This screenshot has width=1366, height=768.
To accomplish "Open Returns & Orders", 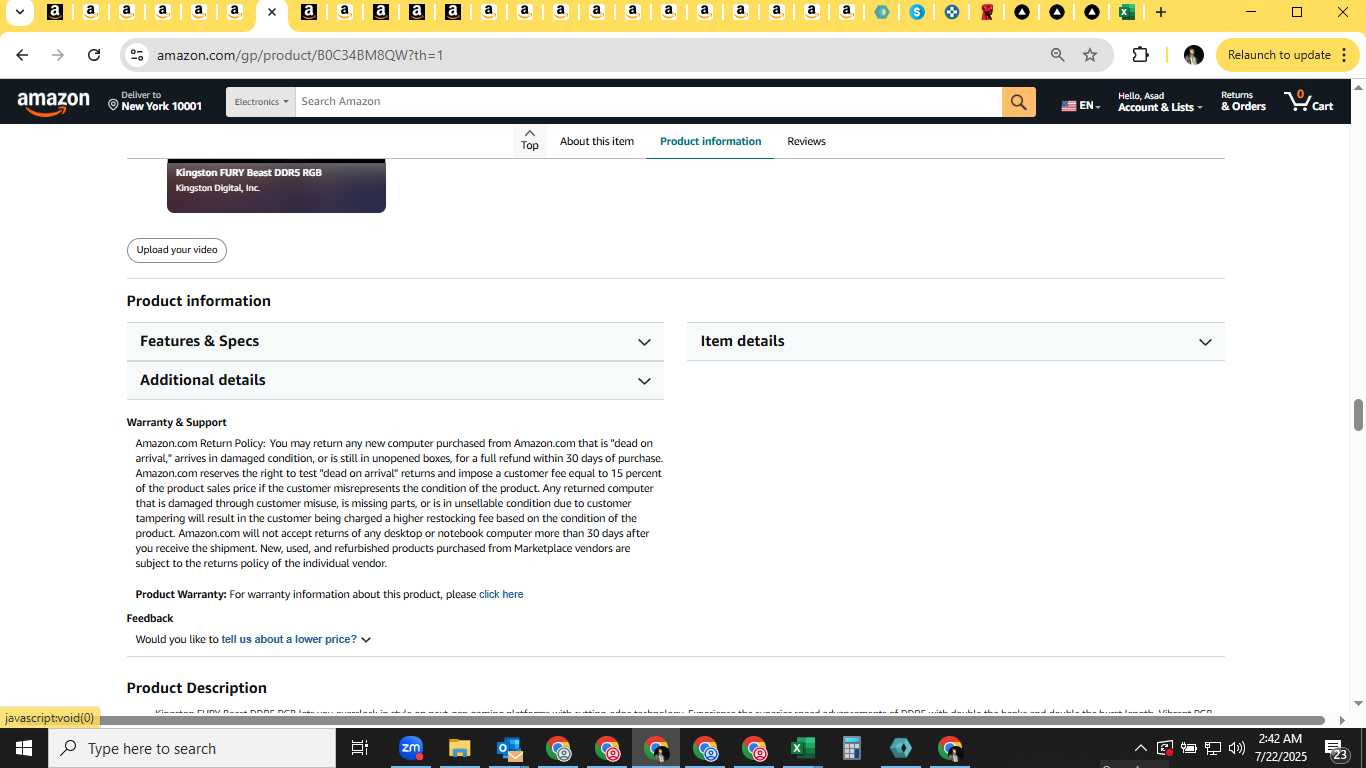I will tap(1243, 101).
